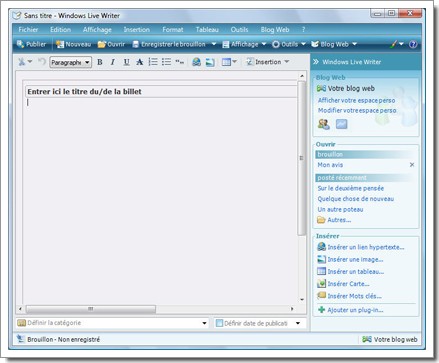Expand the Enregistrer le brouillon dropdown arrow
The height and width of the screenshot is (363, 439).
tap(214, 44)
